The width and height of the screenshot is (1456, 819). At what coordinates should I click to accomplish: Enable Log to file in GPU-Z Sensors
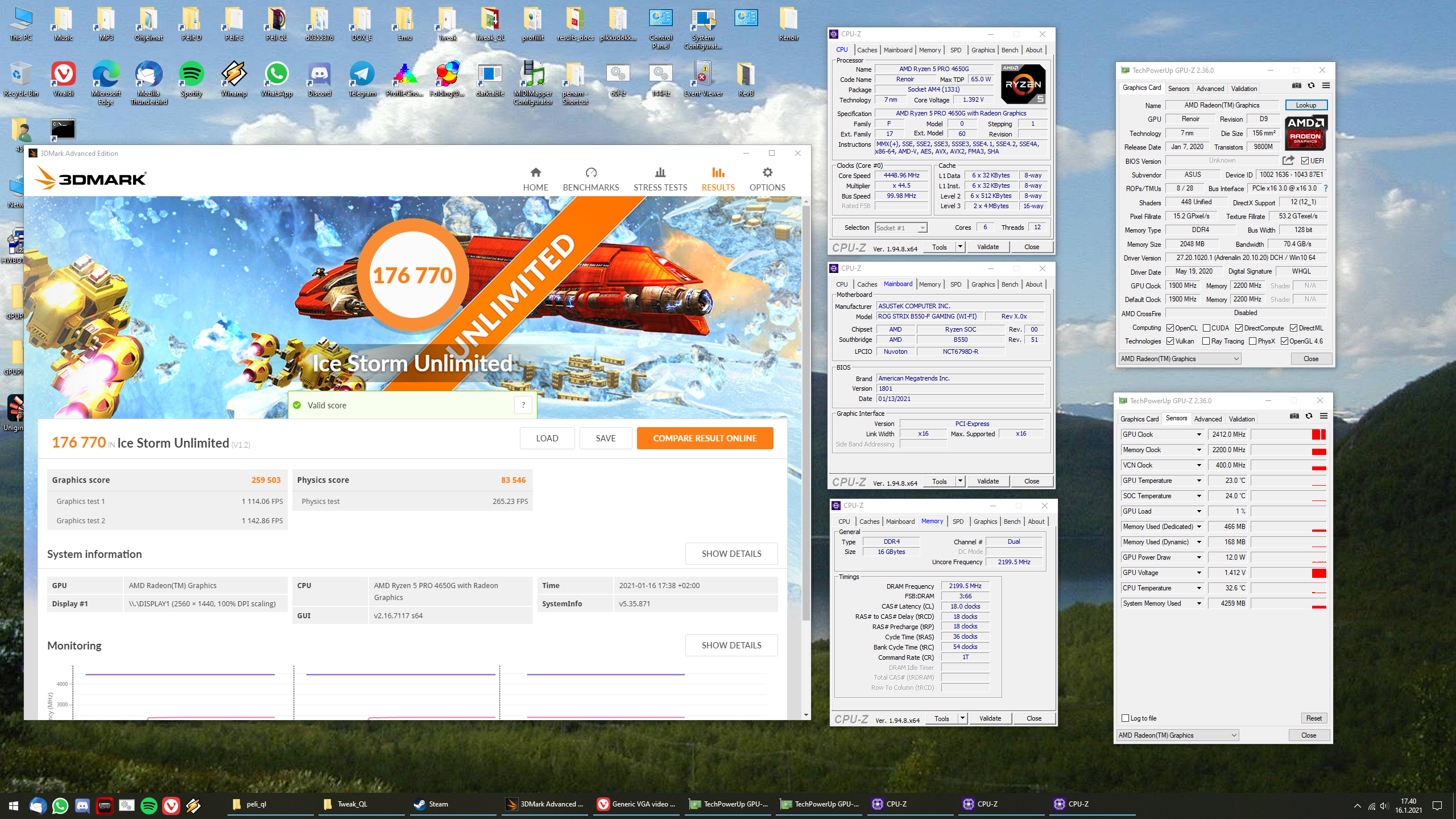pyautogui.click(x=1125, y=718)
